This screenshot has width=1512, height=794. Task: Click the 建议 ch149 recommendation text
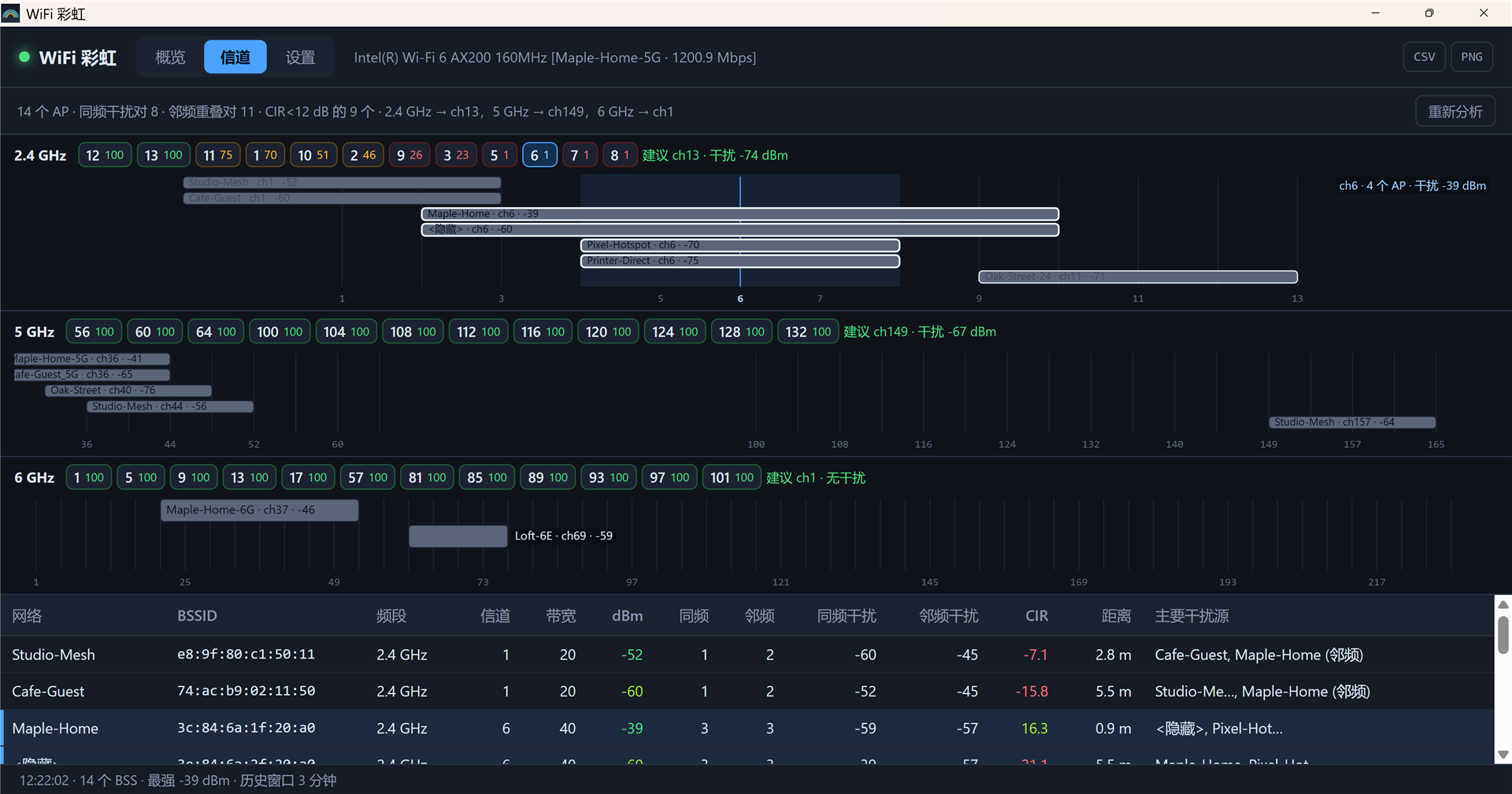(x=920, y=332)
